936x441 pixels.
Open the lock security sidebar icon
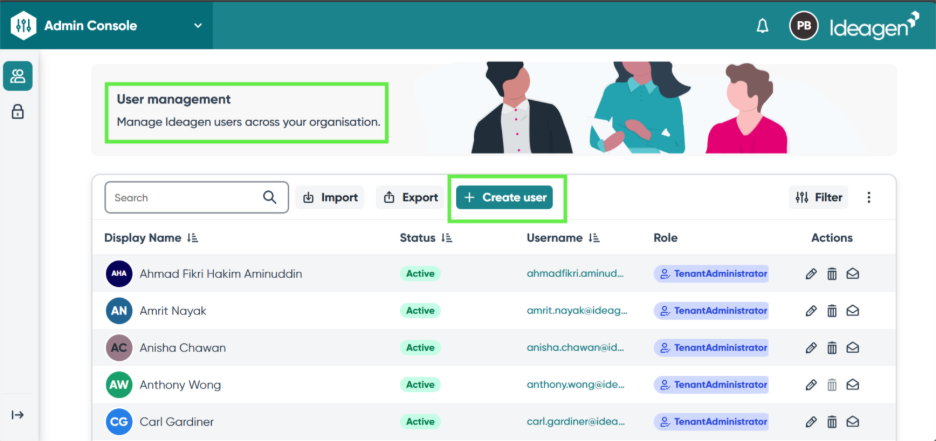18,112
